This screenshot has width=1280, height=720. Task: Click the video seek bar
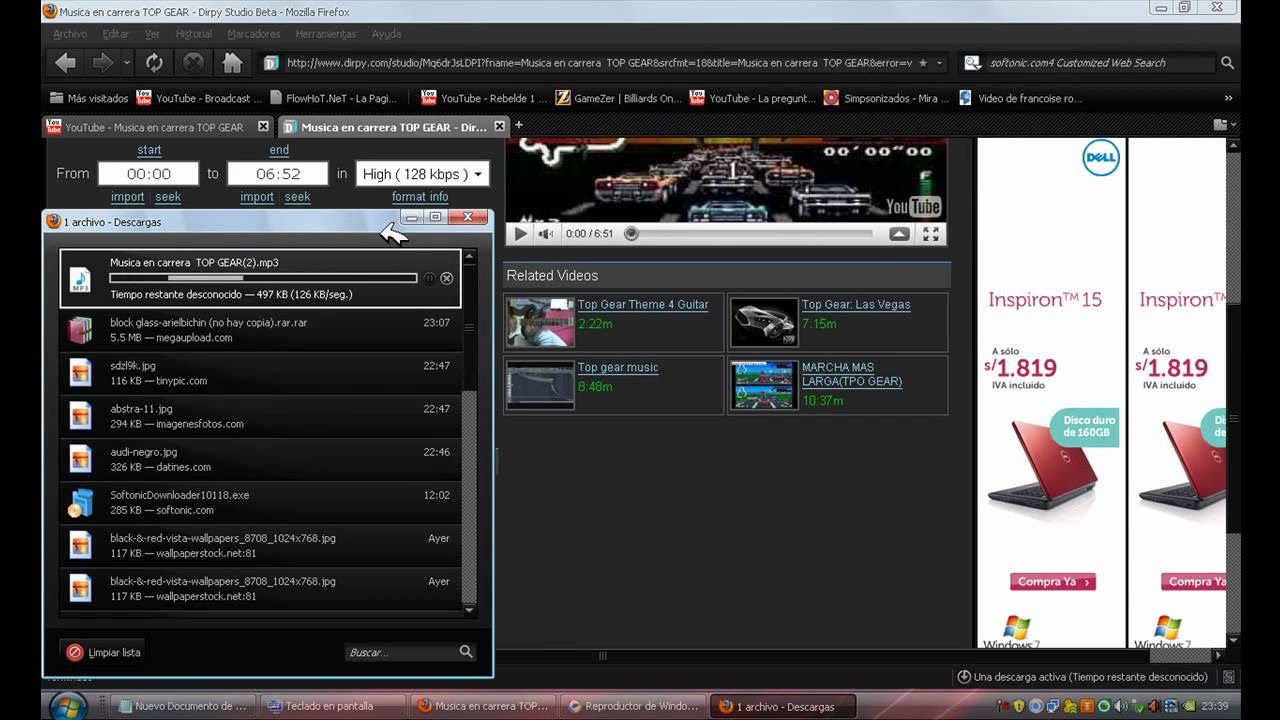749,234
